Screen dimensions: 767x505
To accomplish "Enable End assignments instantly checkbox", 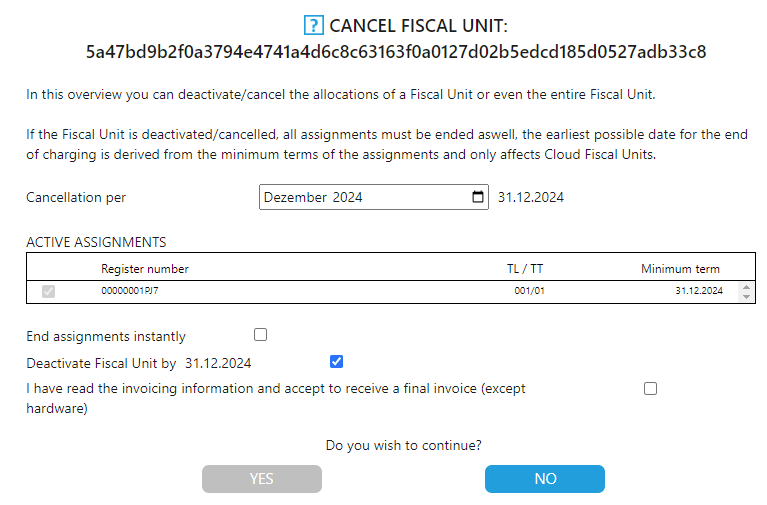I will pos(261,335).
